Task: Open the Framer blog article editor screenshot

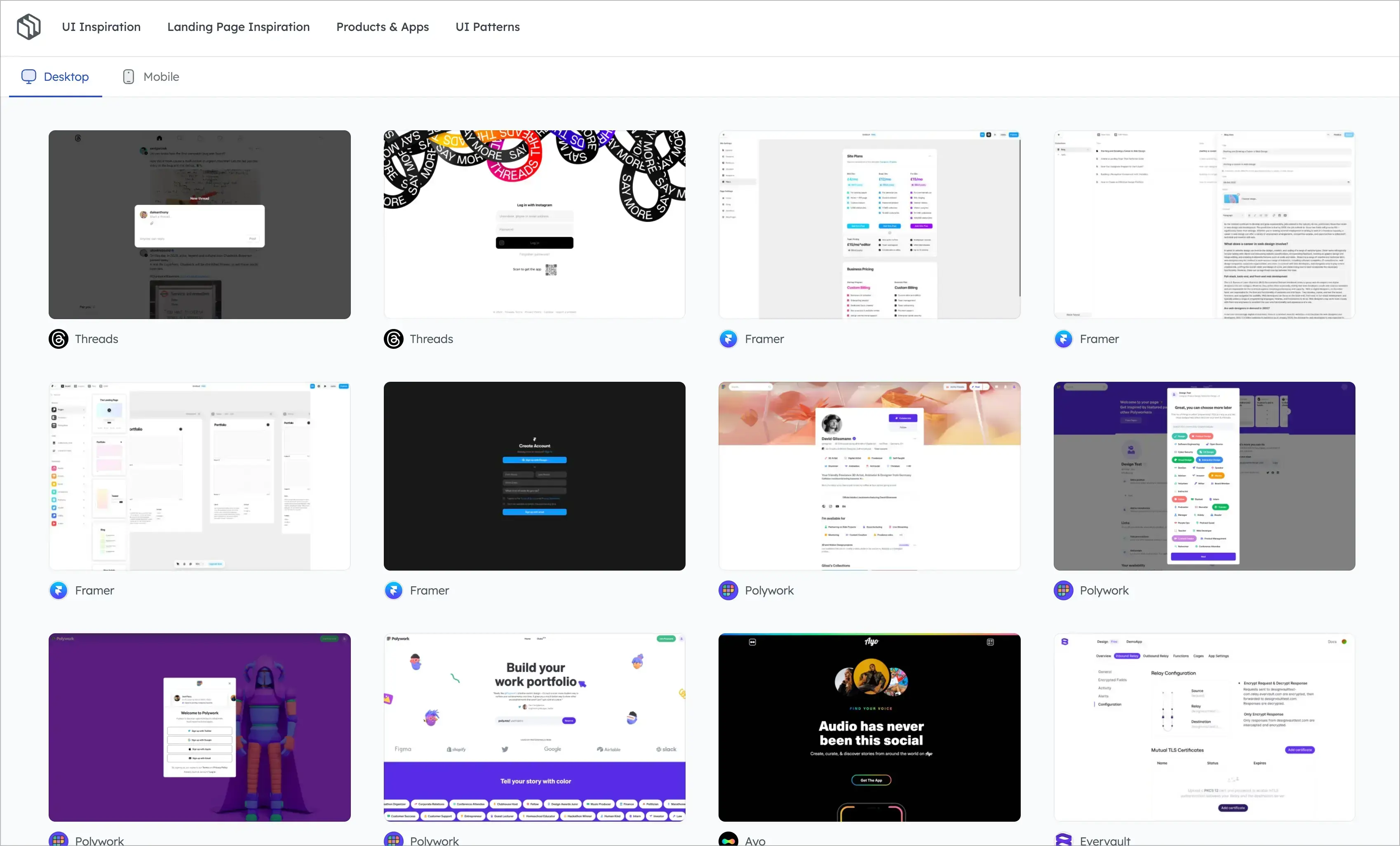Action: (1204, 224)
